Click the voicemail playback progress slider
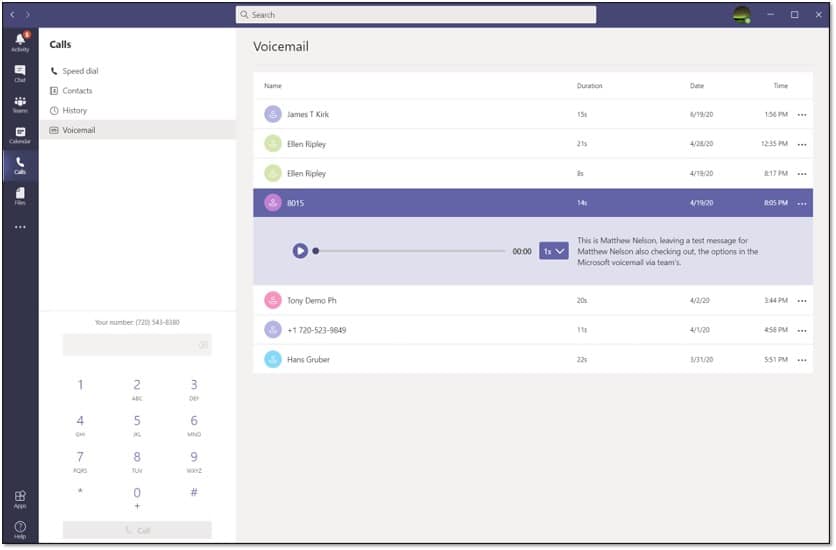This screenshot has height=550, width=836. (x=409, y=250)
